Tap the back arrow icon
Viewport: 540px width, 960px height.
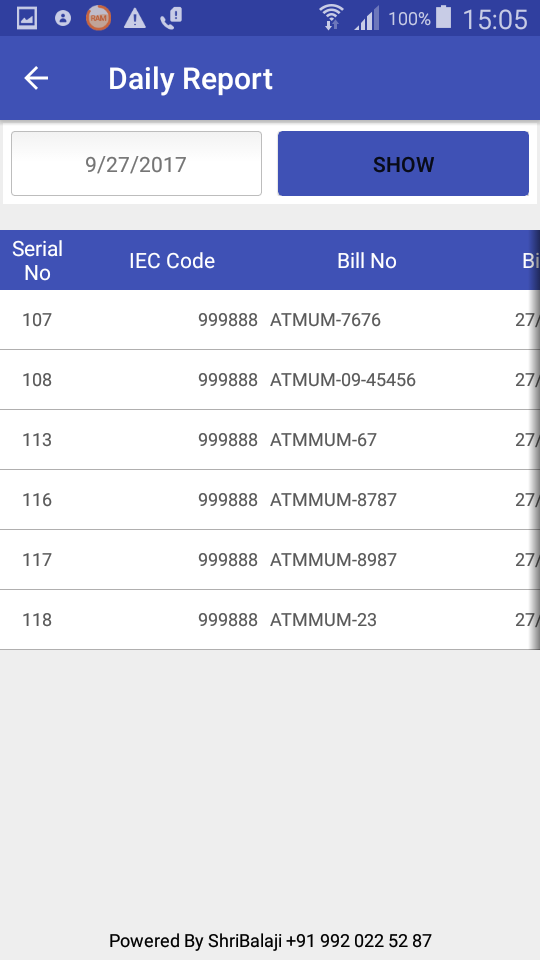click(36, 78)
